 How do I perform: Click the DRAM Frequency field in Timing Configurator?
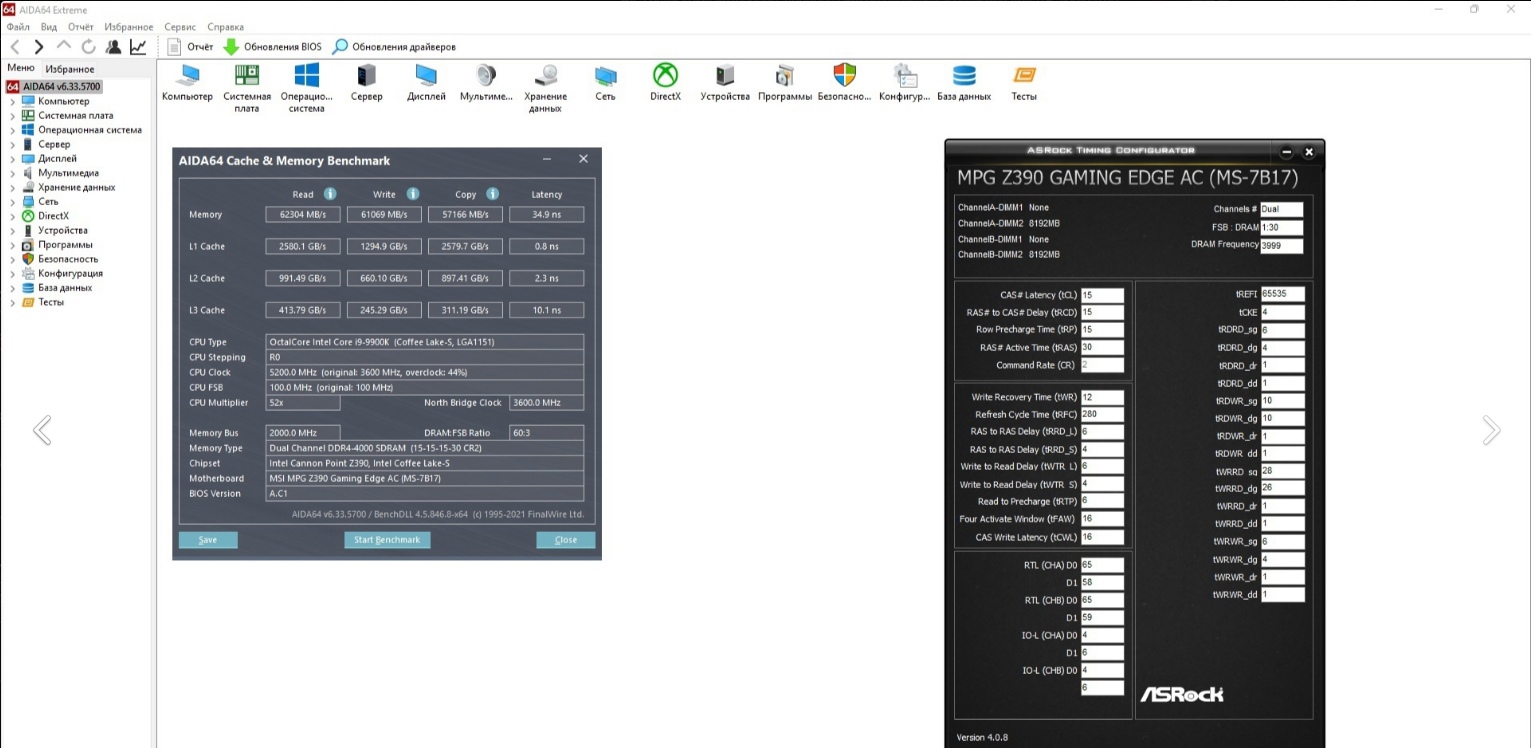tap(1282, 245)
